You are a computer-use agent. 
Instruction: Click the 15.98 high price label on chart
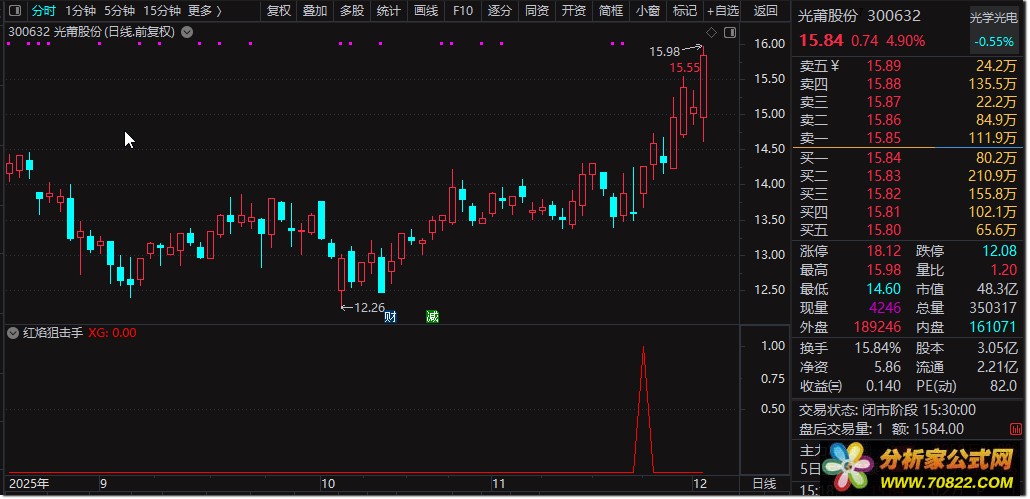click(x=664, y=51)
